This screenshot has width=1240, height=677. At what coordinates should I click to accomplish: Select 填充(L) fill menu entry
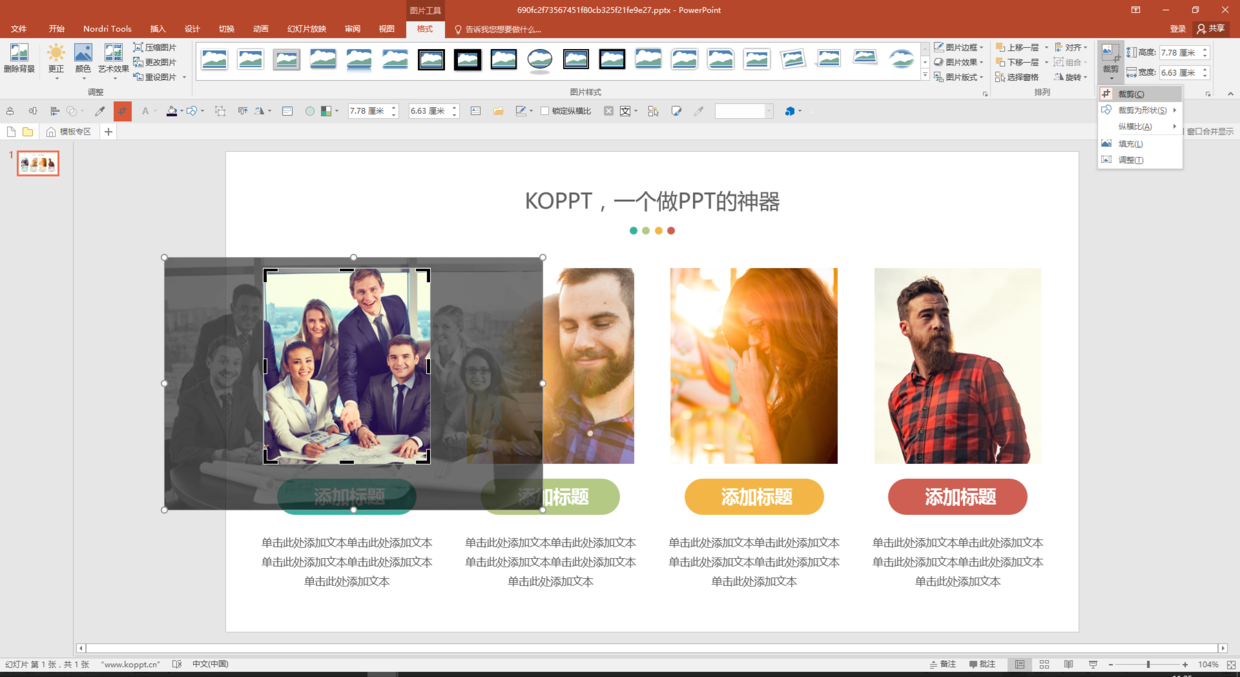point(1140,143)
